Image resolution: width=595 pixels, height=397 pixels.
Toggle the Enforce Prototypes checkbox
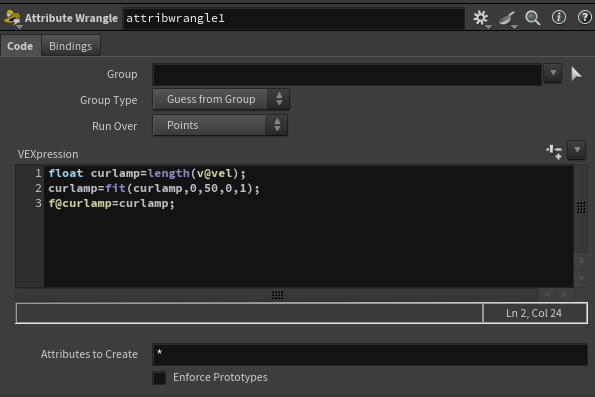[159, 378]
